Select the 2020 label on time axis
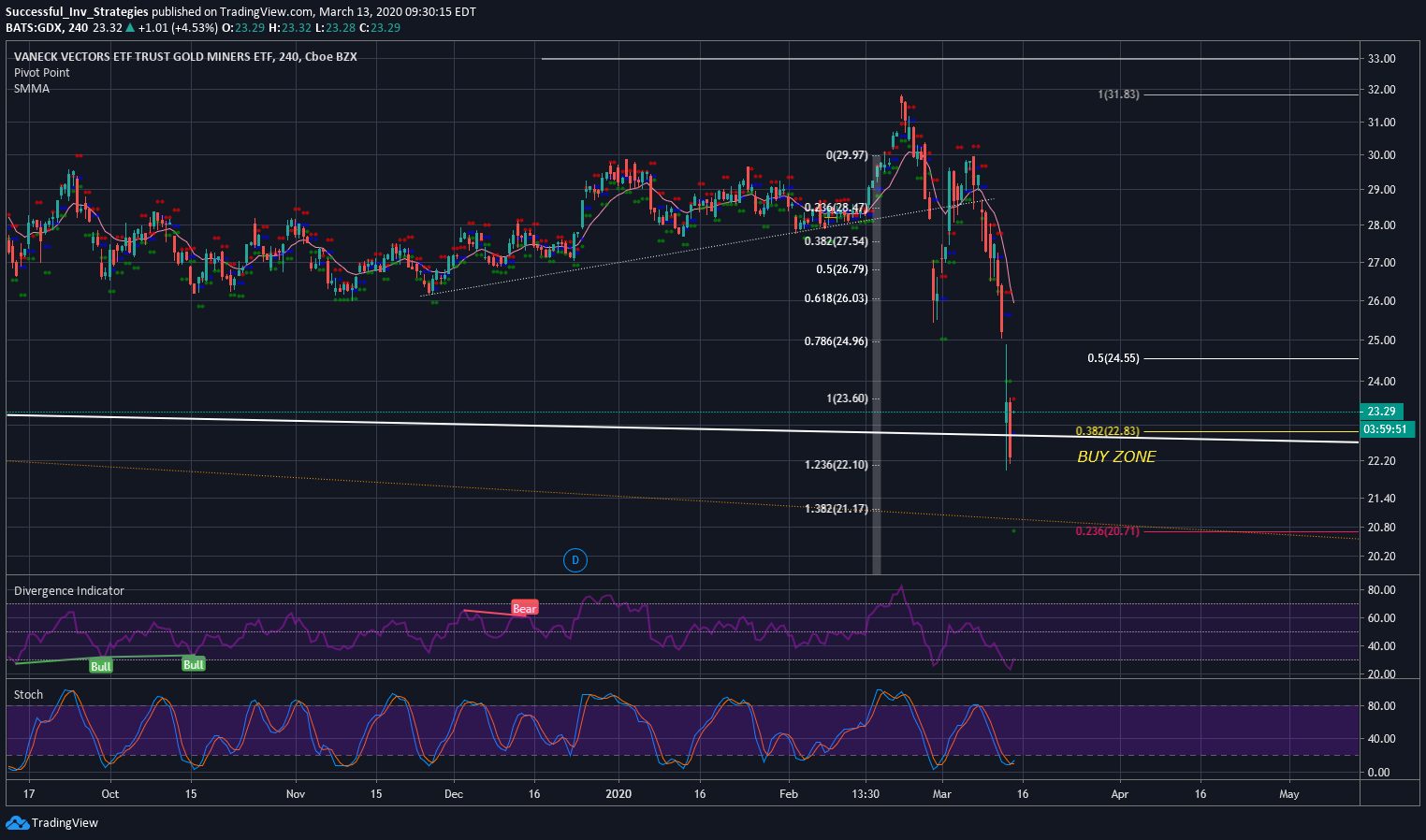This screenshot has height=840, width=1426. (x=618, y=794)
